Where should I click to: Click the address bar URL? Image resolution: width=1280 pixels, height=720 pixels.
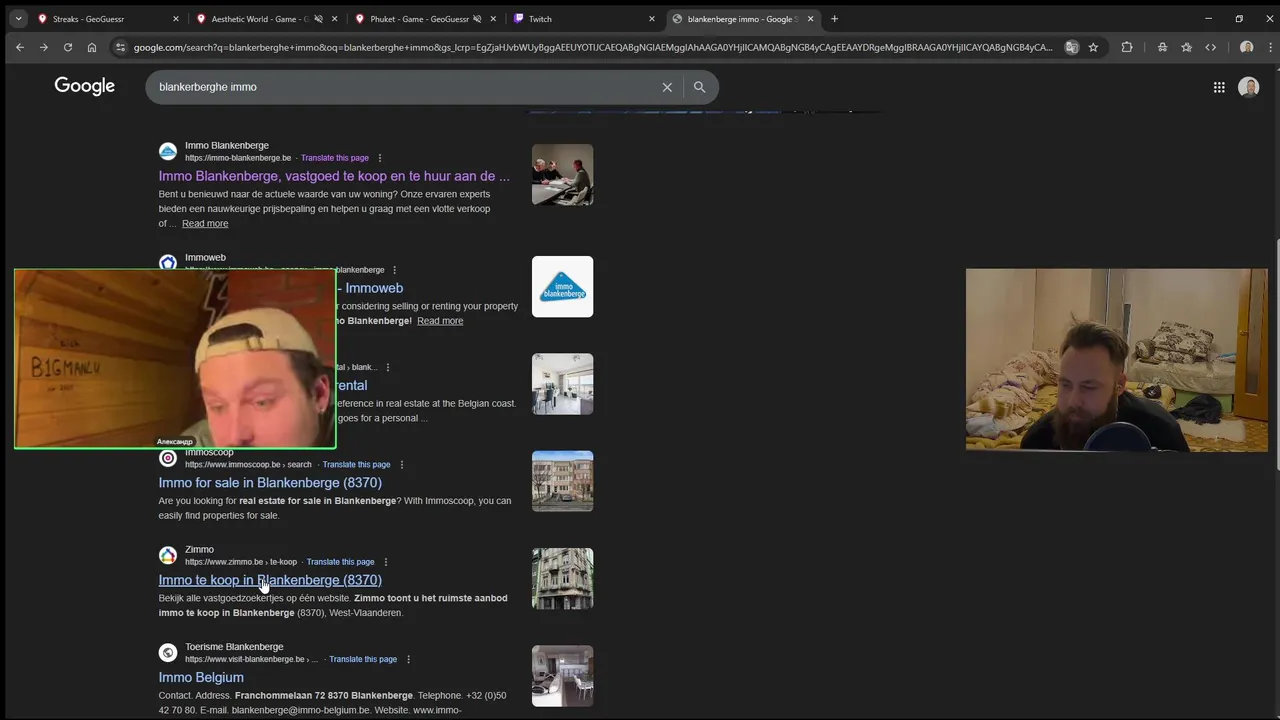click(593, 47)
